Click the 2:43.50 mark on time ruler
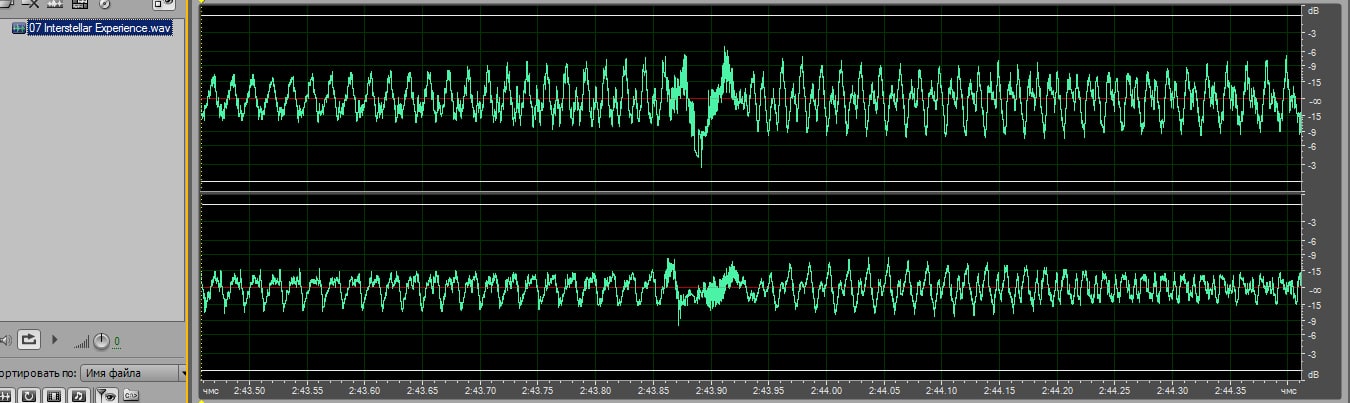The image size is (1350, 403). [x=250, y=391]
